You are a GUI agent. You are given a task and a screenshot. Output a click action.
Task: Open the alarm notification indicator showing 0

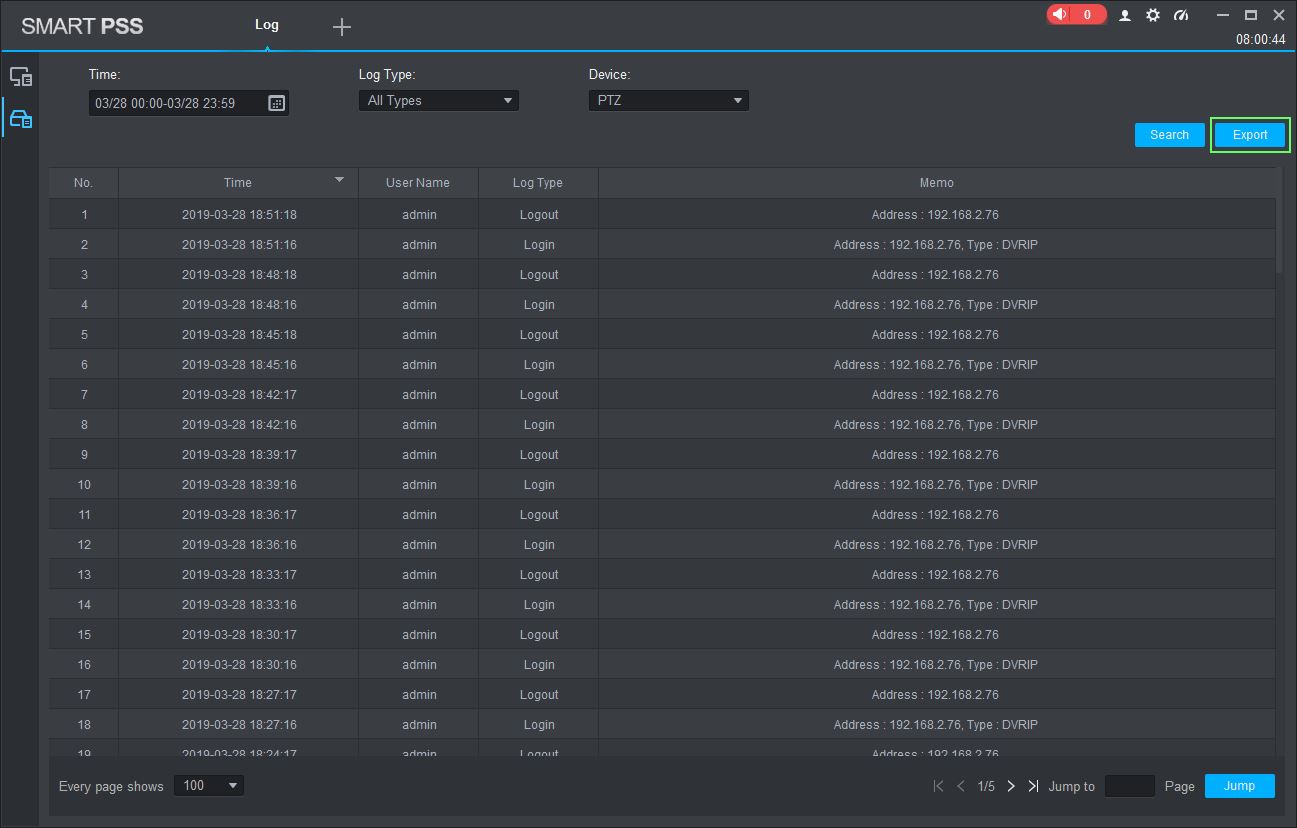click(x=1076, y=15)
